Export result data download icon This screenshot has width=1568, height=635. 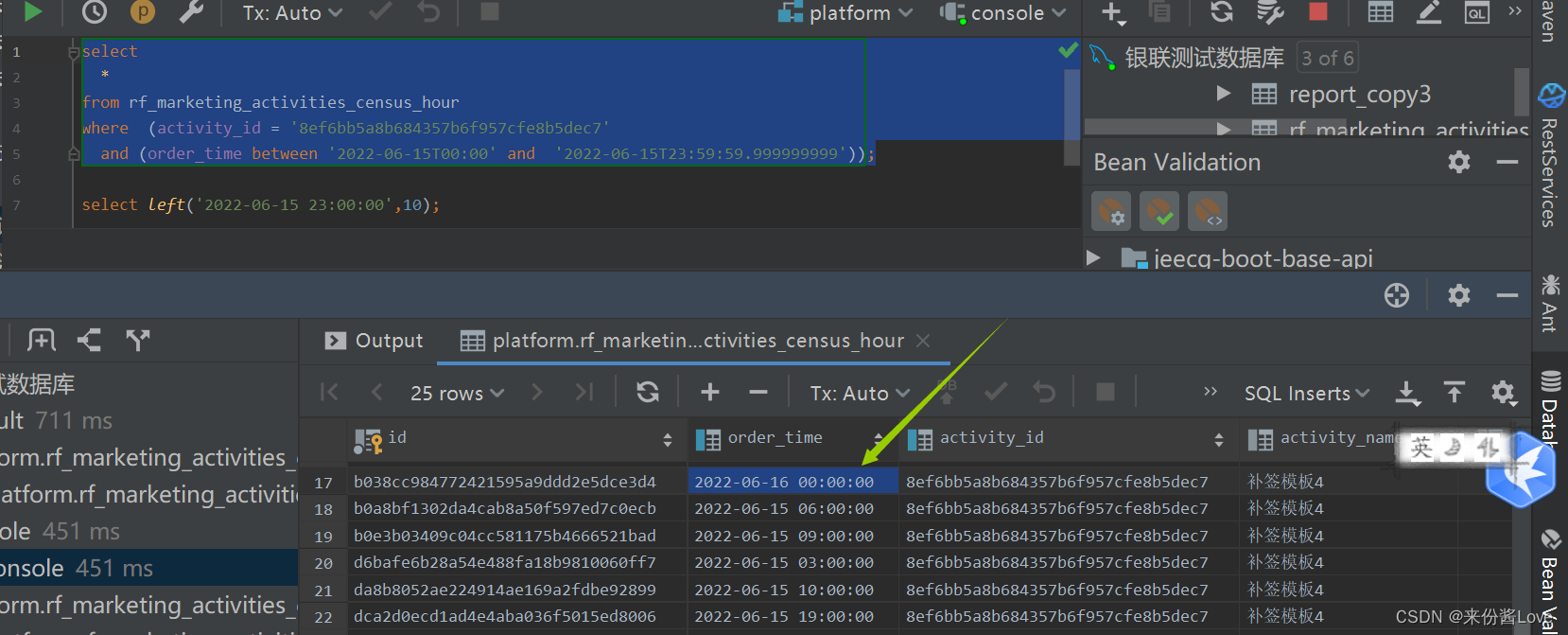point(1408,393)
